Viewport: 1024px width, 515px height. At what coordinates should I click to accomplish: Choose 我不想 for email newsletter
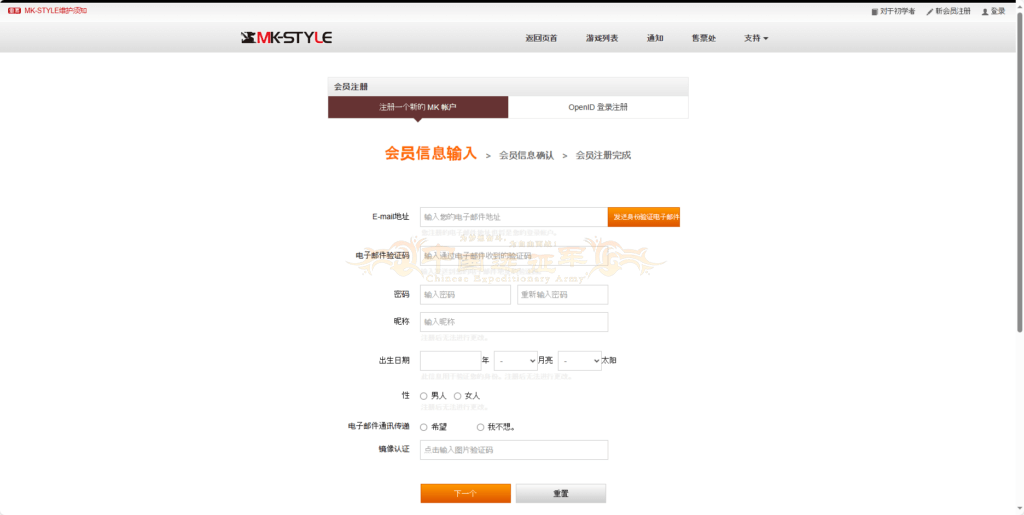tap(480, 427)
